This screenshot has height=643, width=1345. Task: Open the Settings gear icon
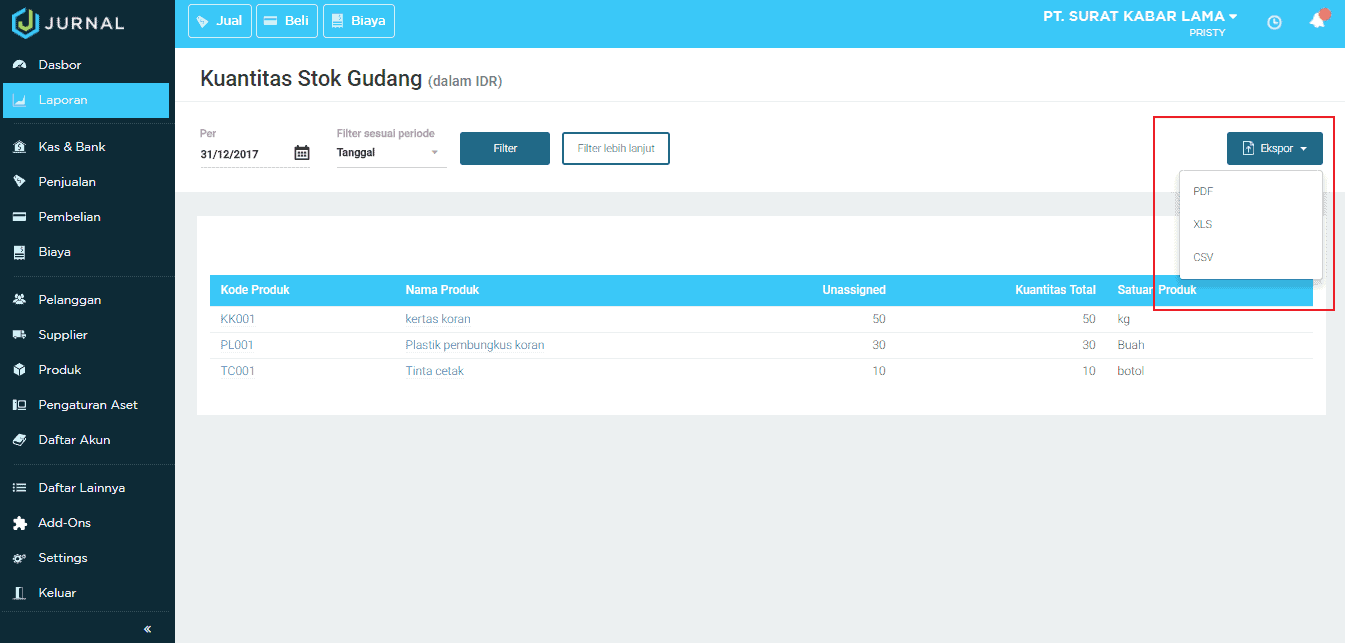click(21, 557)
